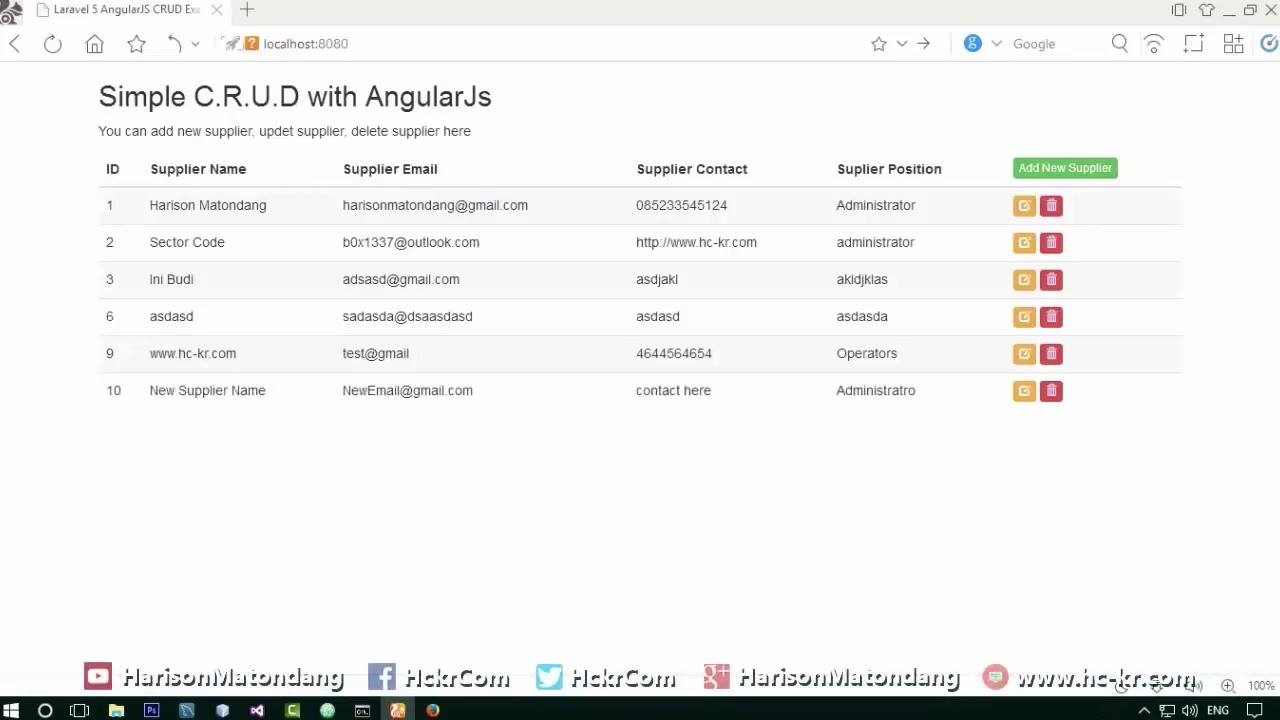Delete supplier with ID 6
Image resolution: width=1280 pixels, height=720 pixels.
1051,317
